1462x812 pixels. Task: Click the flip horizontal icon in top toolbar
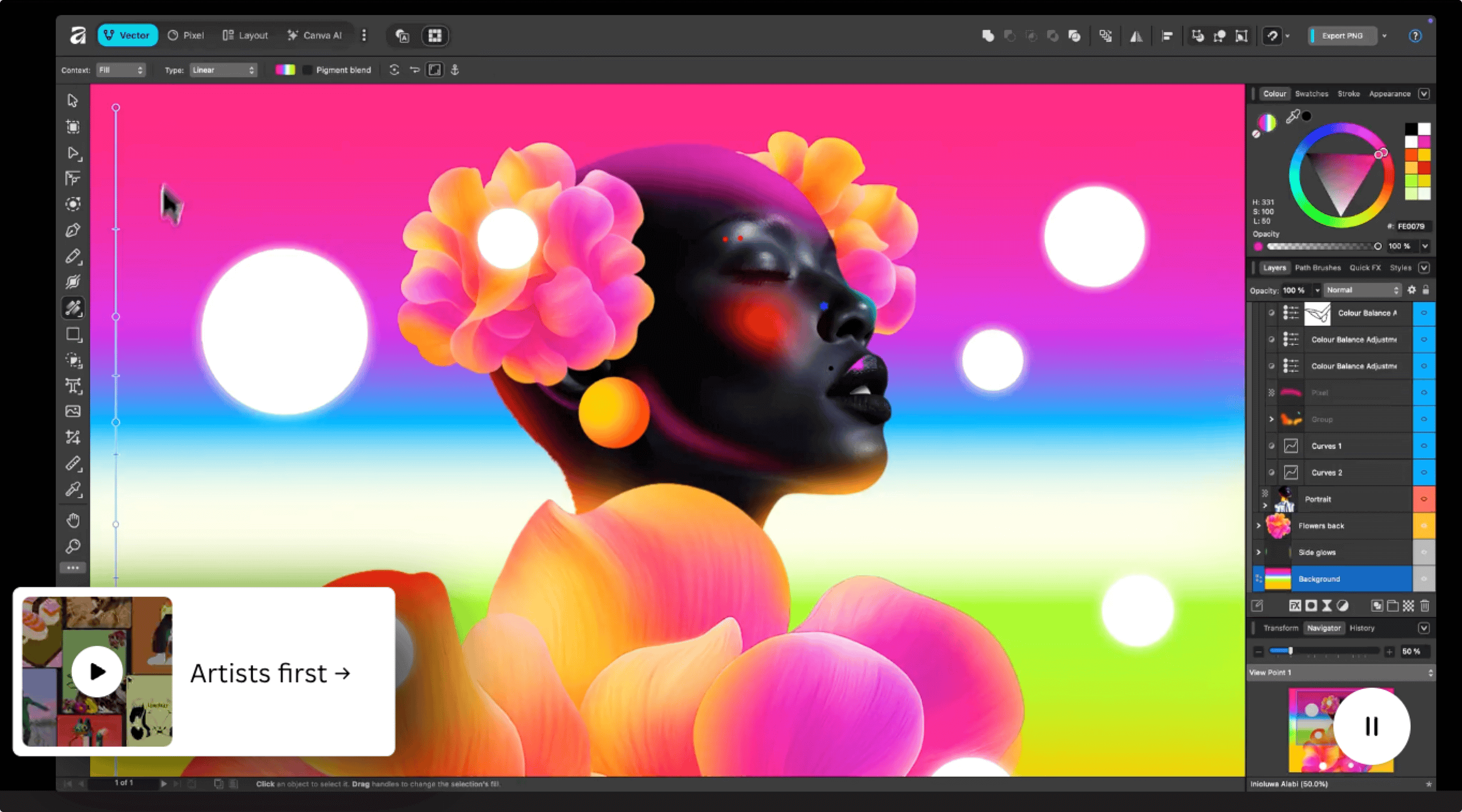tap(1136, 36)
